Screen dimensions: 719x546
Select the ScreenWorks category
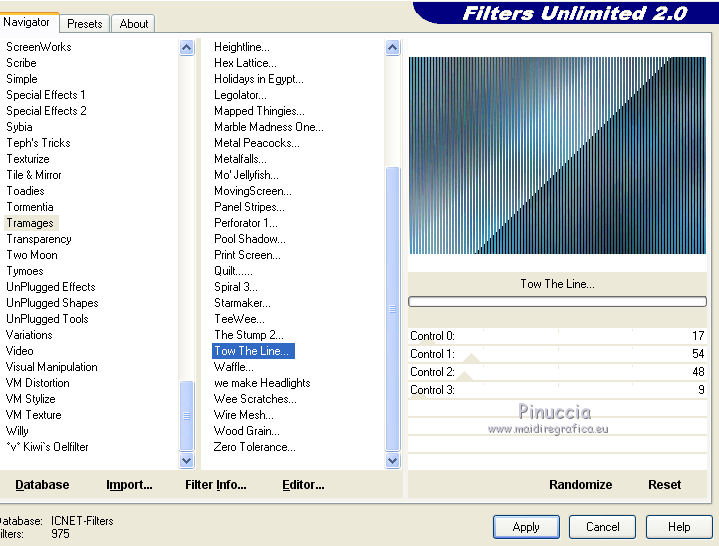[x=39, y=47]
